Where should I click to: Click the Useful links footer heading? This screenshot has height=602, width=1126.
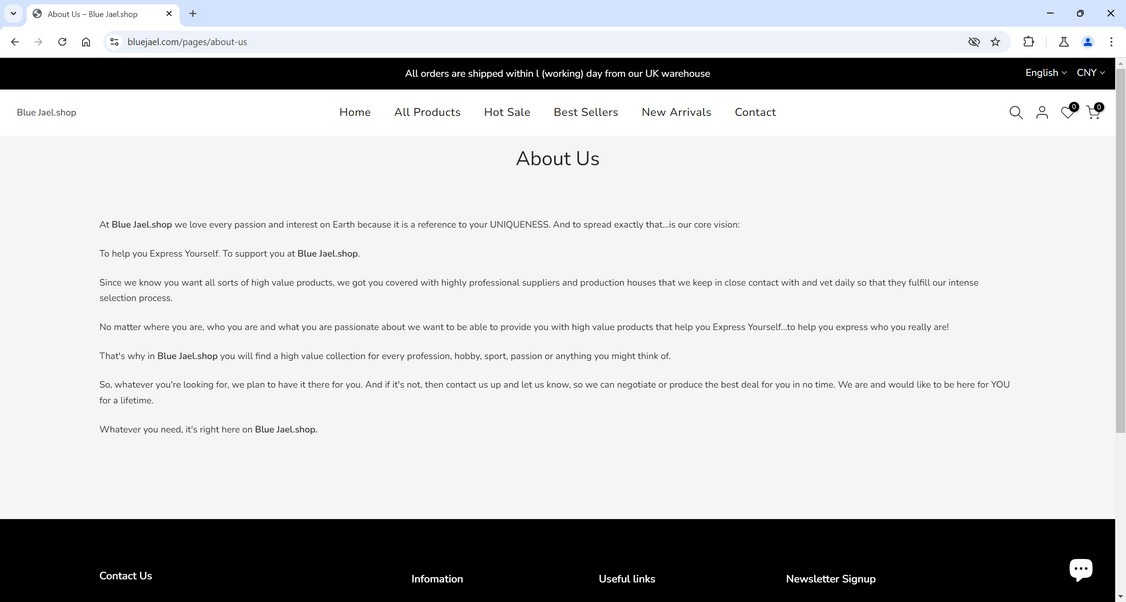click(627, 579)
